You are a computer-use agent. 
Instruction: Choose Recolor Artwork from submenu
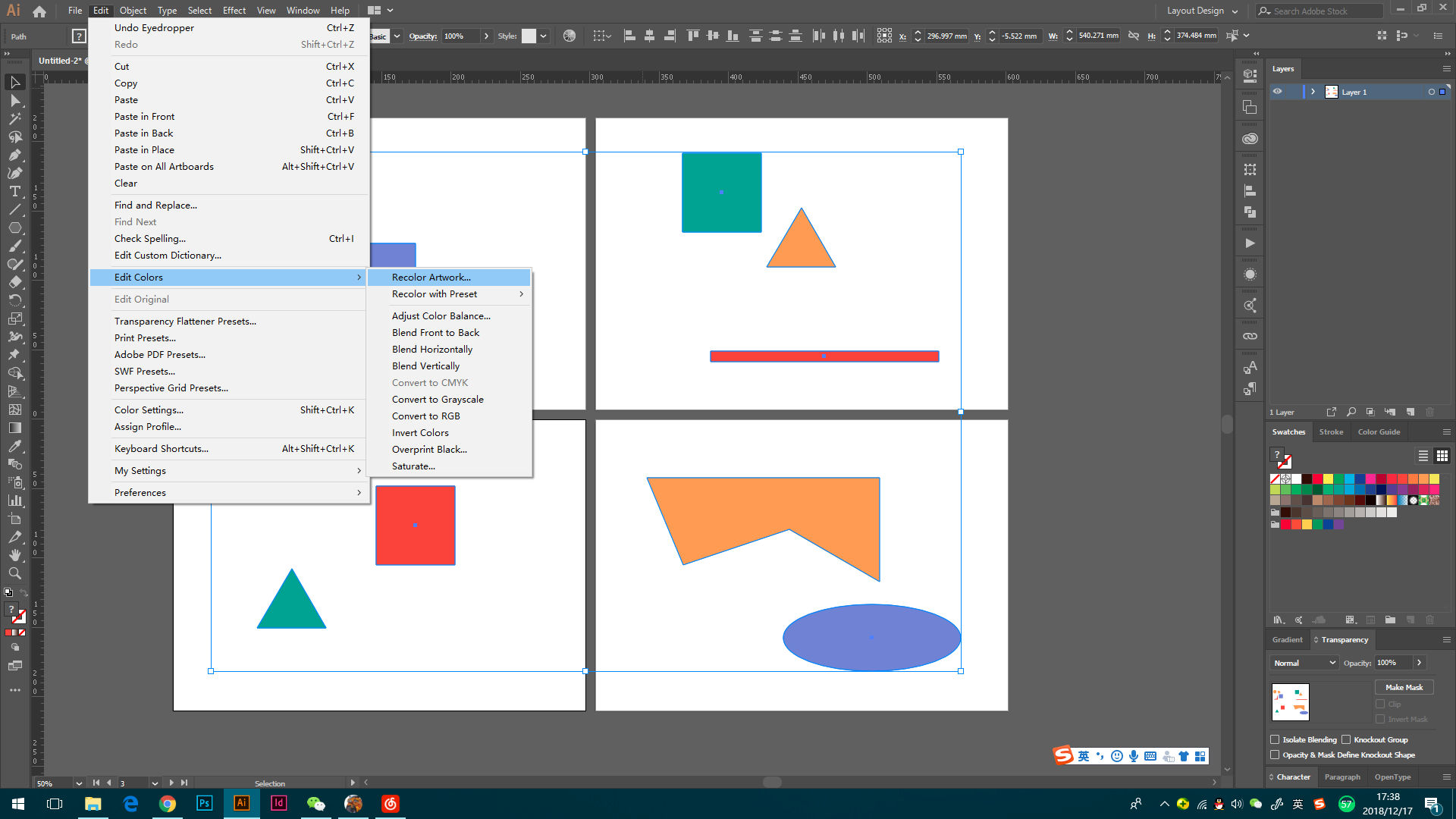431,278
